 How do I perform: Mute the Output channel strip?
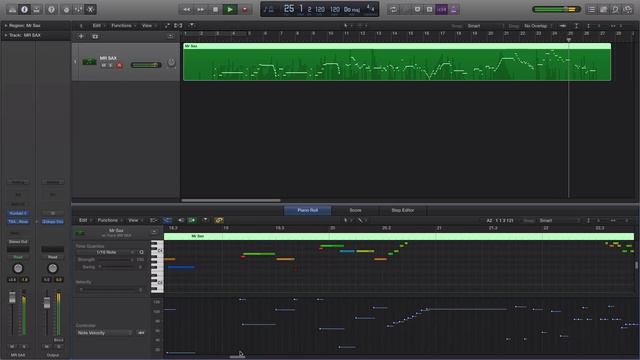[x=47, y=347]
